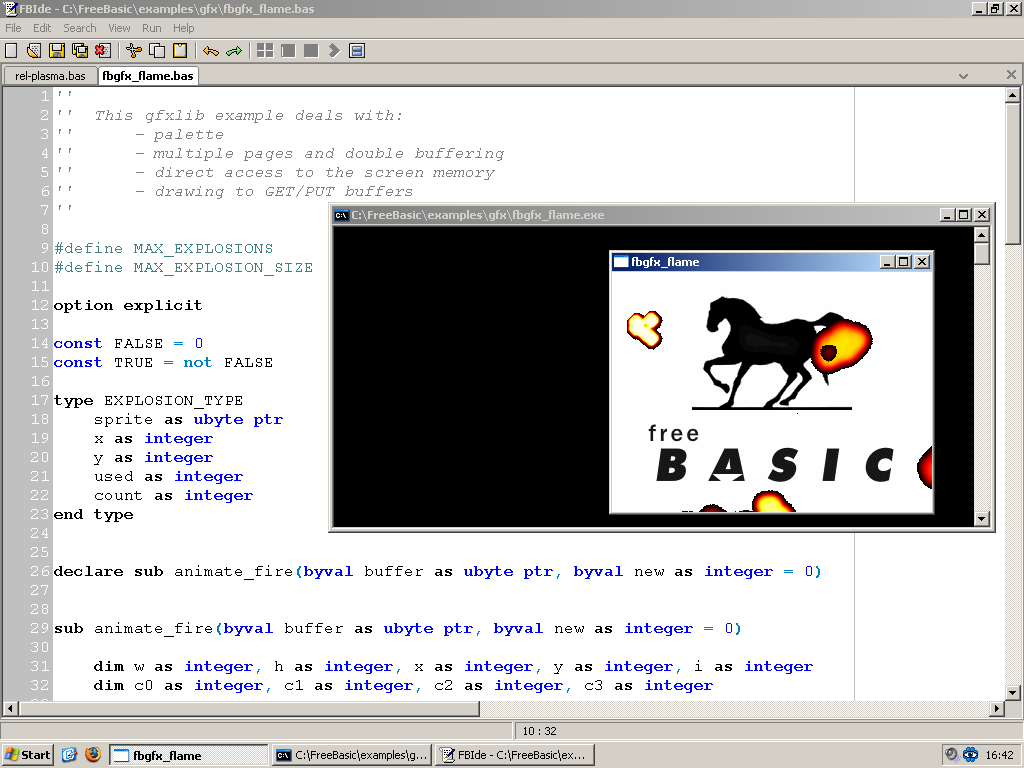Click the Undo arrow icon

click(211, 50)
